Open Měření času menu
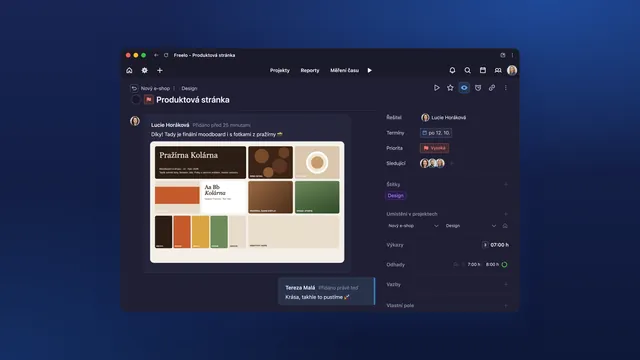The height and width of the screenshot is (360, 640). pyautogui.click(x=344, y=70)
